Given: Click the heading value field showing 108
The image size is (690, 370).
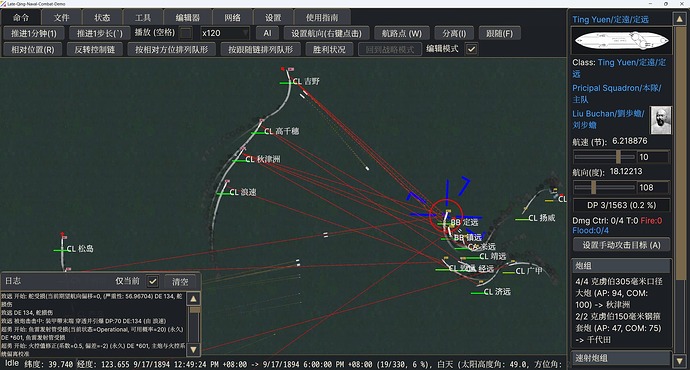Looking at the screenshot, I should pyautogui.click(x=654, y=187).
